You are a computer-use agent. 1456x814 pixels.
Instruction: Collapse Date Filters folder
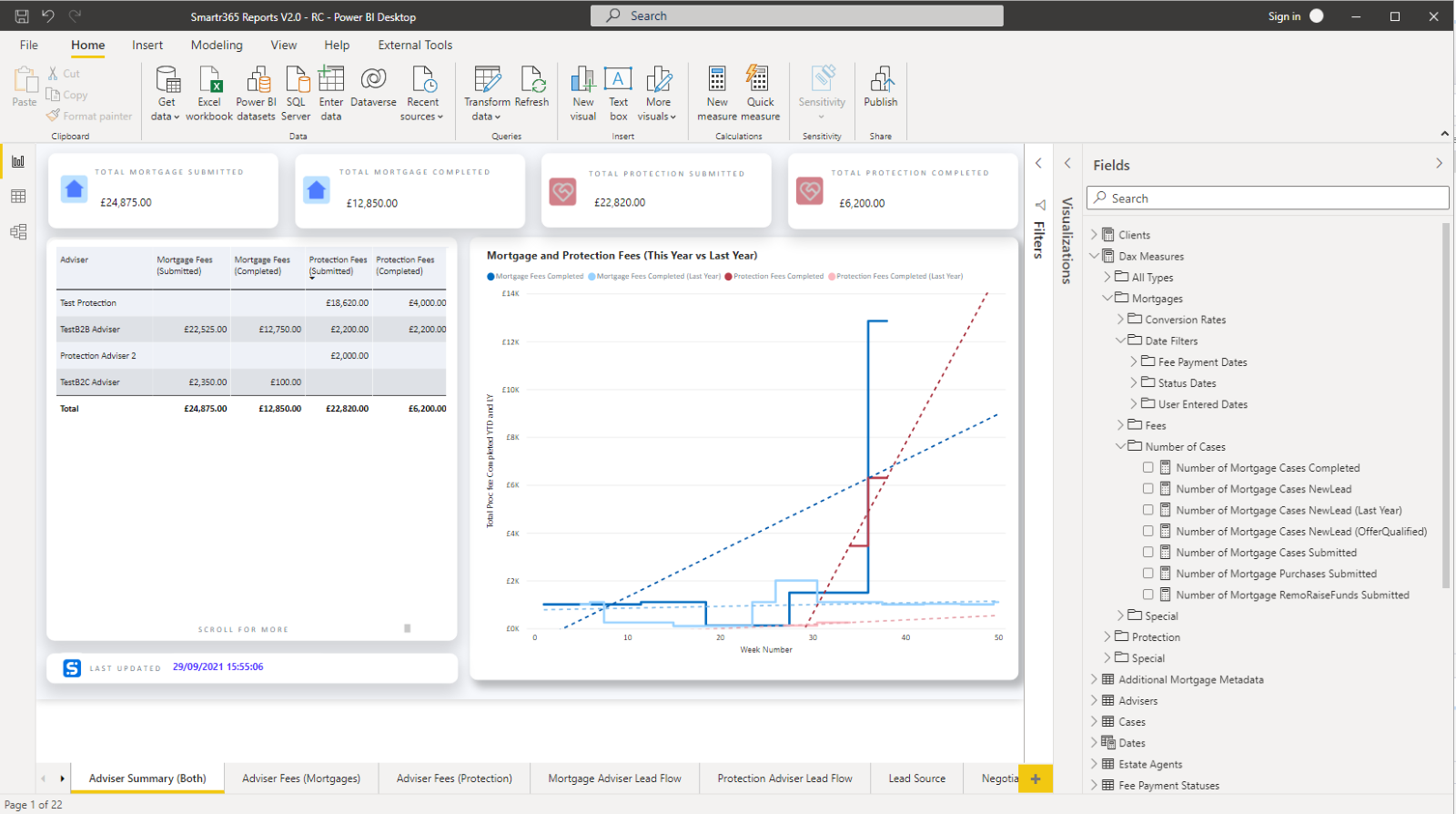coord(1121,341)
